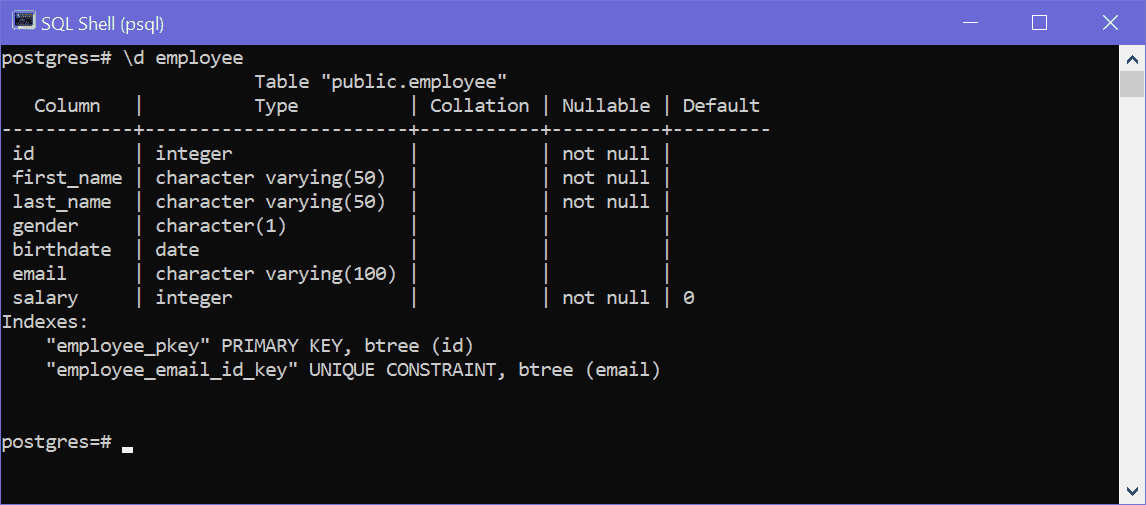Click the salary default value 0

point(688,297)
